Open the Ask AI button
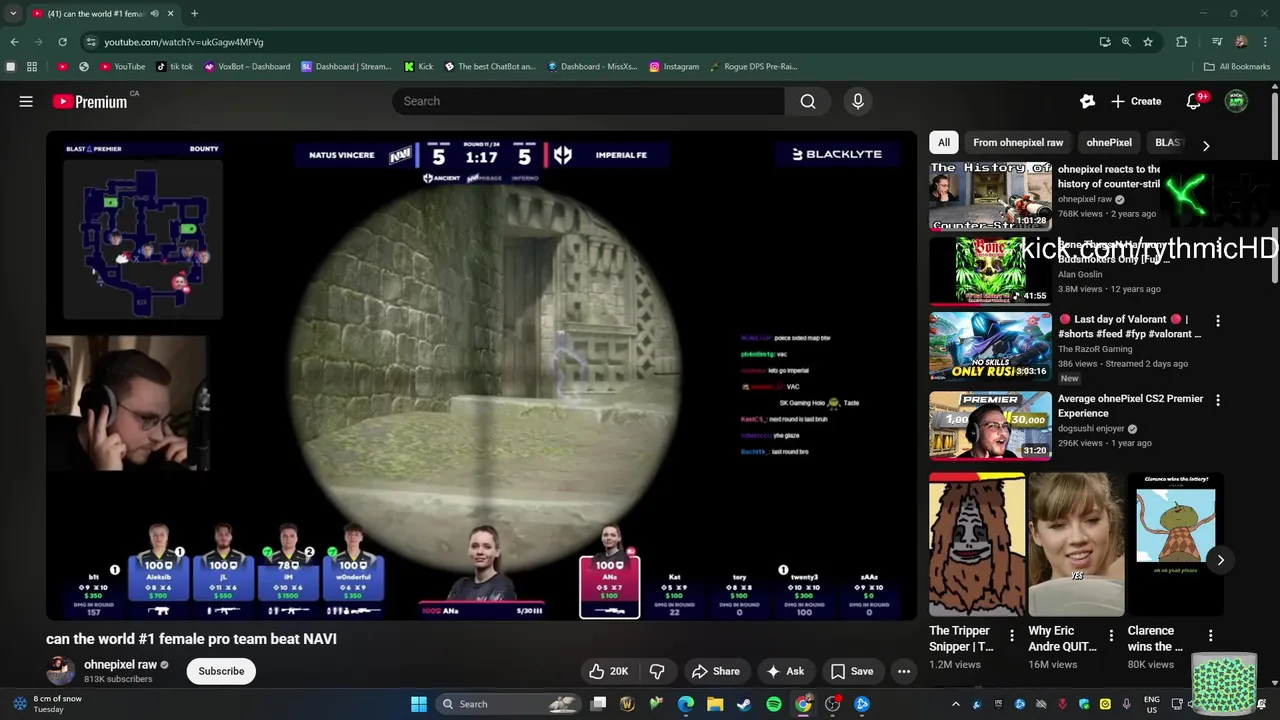The width and height of the screenshot is (1280, 720). point(785,671)
